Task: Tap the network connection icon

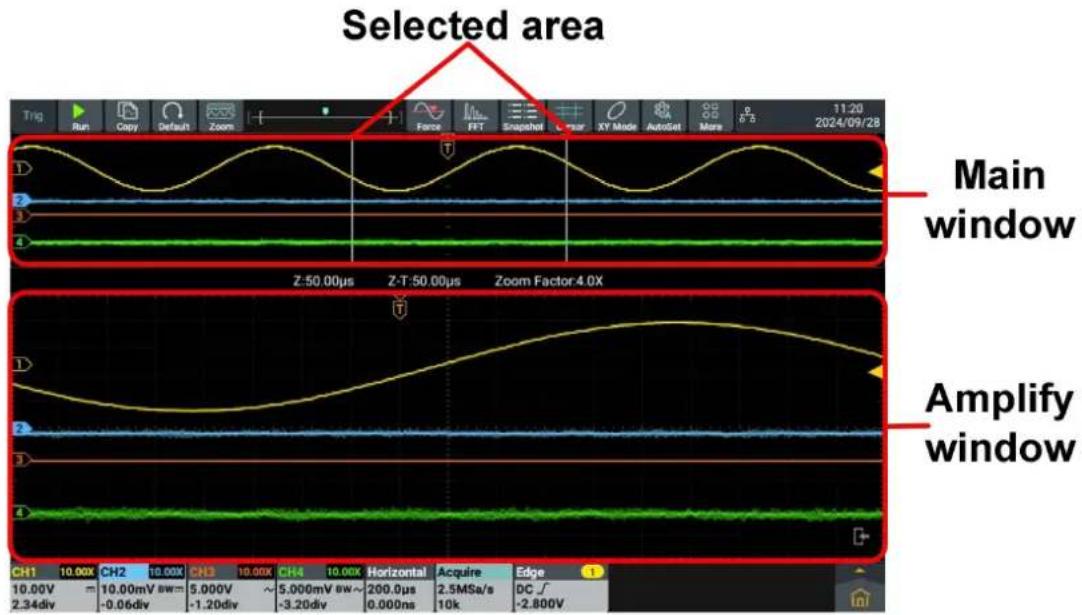Action: pos(747,115)
